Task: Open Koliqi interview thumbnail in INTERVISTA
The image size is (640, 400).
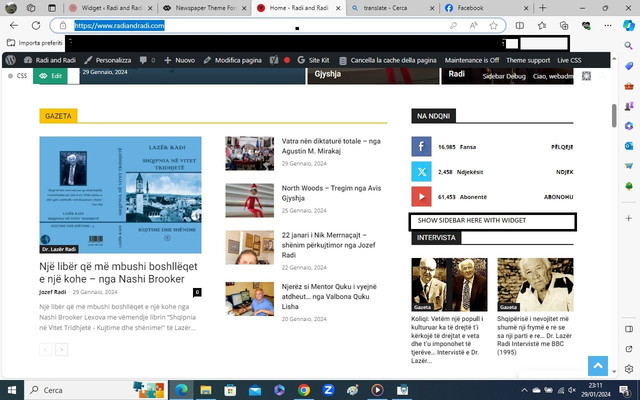Action: (x=449, y=284)
